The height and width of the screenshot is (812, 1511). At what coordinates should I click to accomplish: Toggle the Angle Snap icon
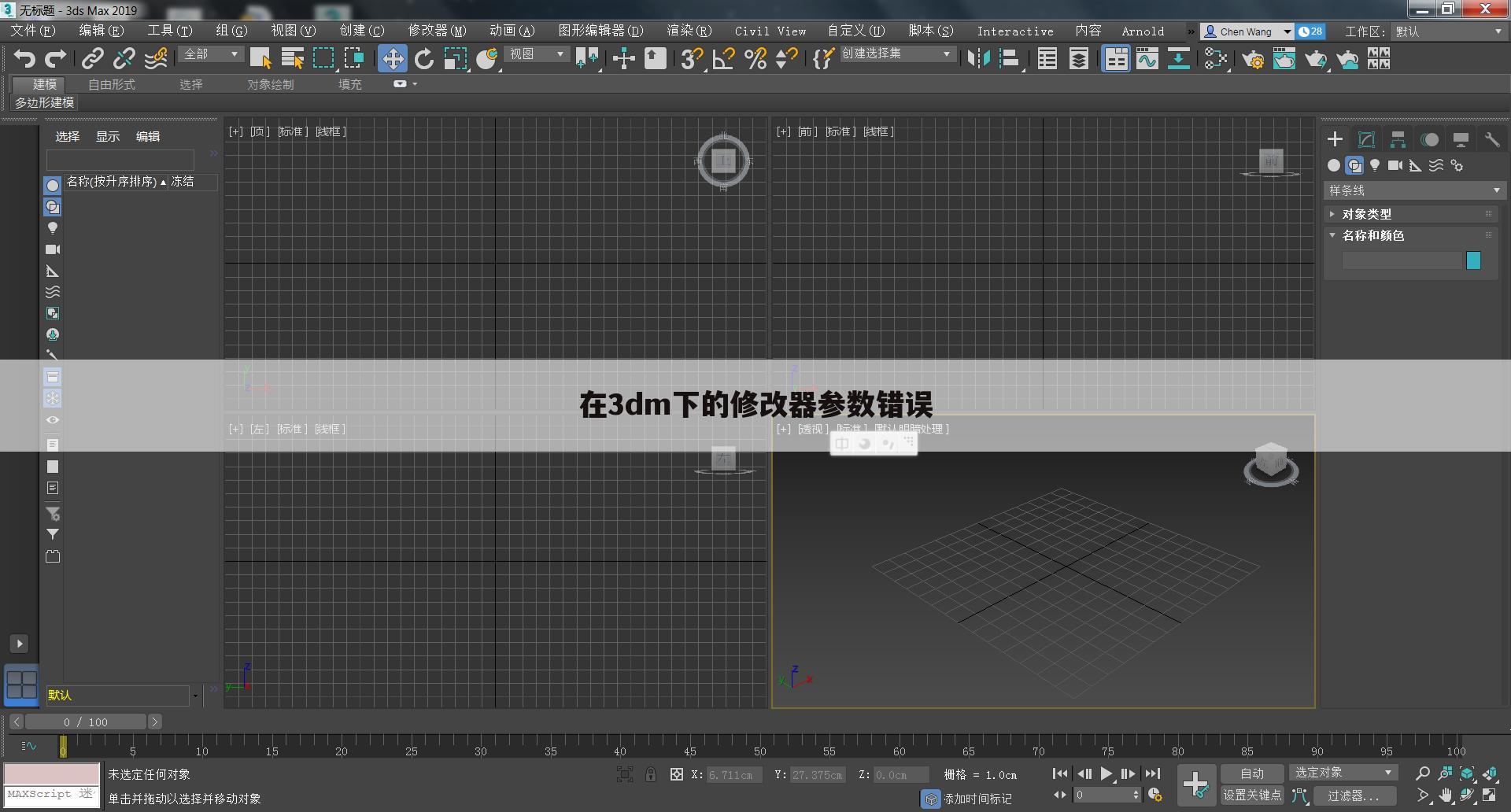[x=723, y=58]
